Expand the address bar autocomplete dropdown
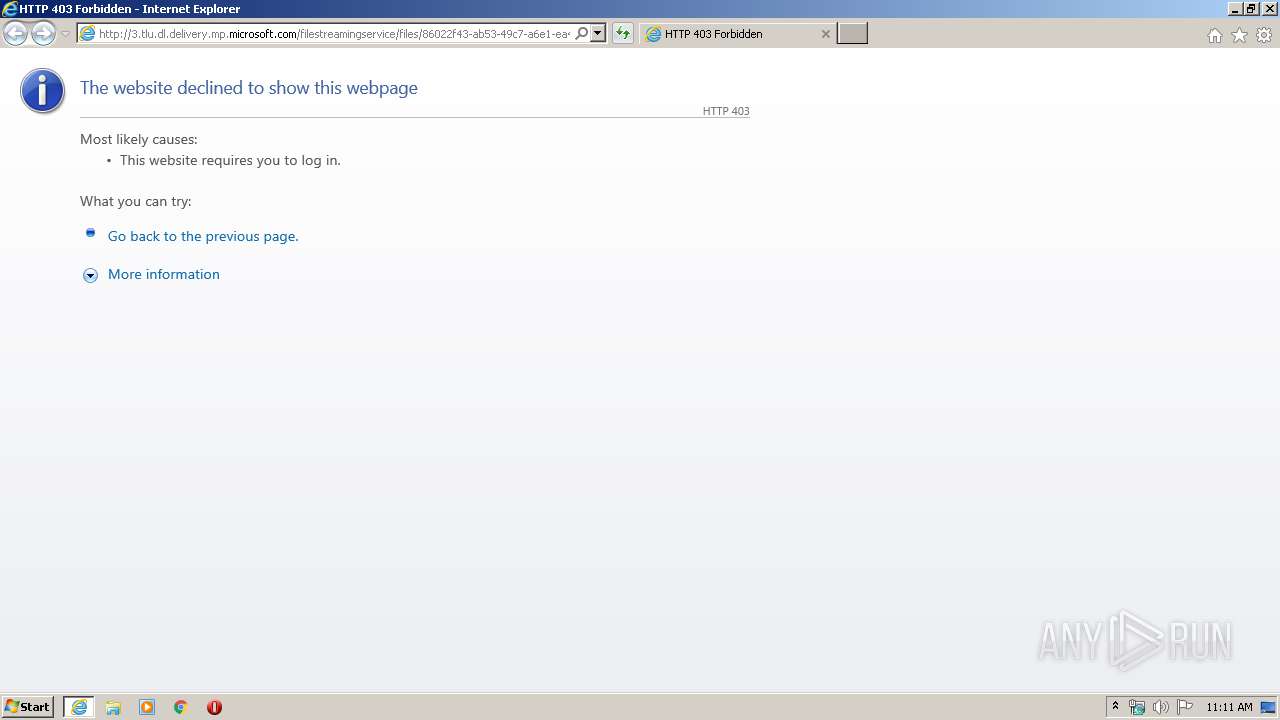Image resolution: width=1280 pixels, height=720 pixels. coord(598,34)
